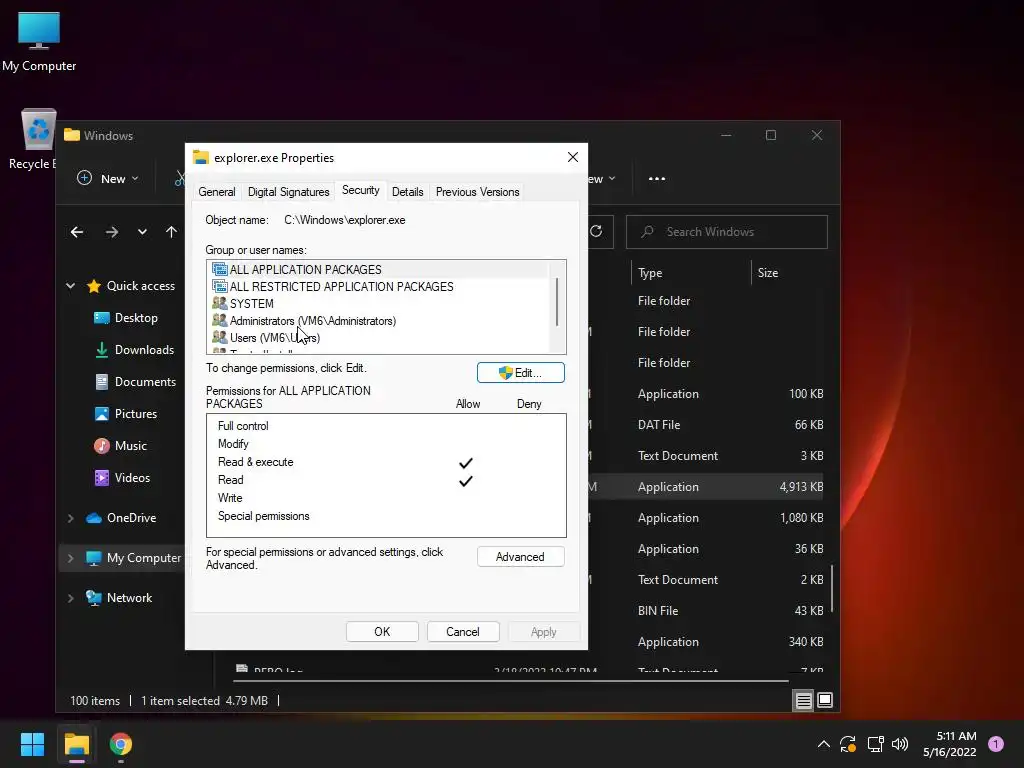Viewport: 1024px width, 768px height.
Task: Switch to the Digital Signatures tab
Action: (288, 192)
